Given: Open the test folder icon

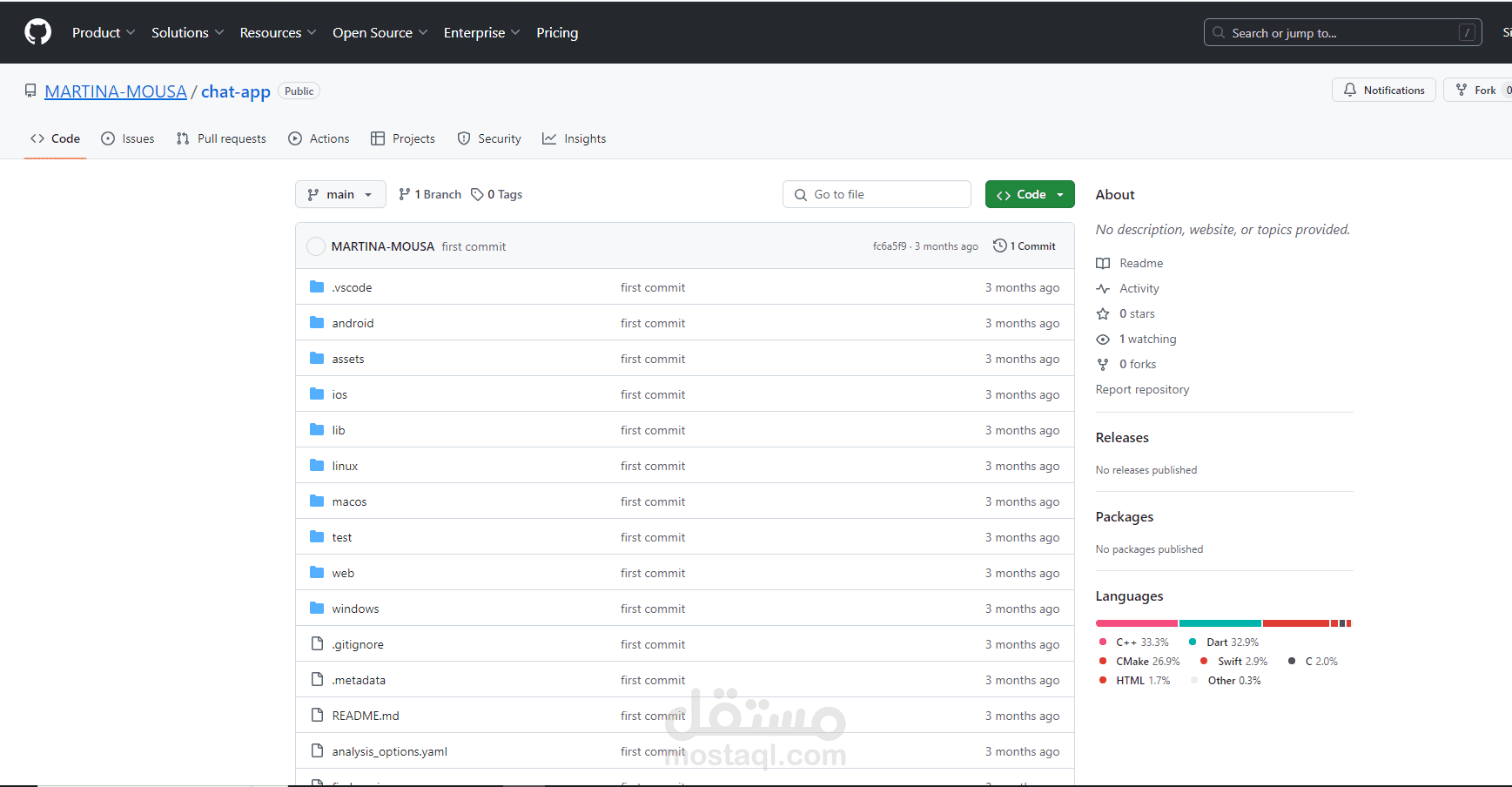Looking at the screenshot, I should pyautogui.click(x=317, y=536).
